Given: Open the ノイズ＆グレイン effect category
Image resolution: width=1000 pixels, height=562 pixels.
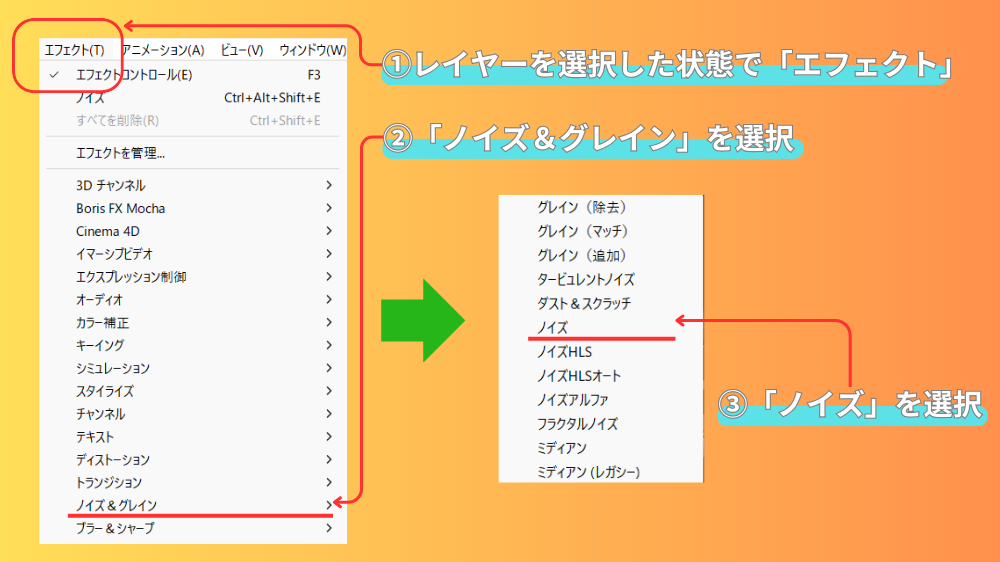Looking at the screenshot, I should 116,505.
